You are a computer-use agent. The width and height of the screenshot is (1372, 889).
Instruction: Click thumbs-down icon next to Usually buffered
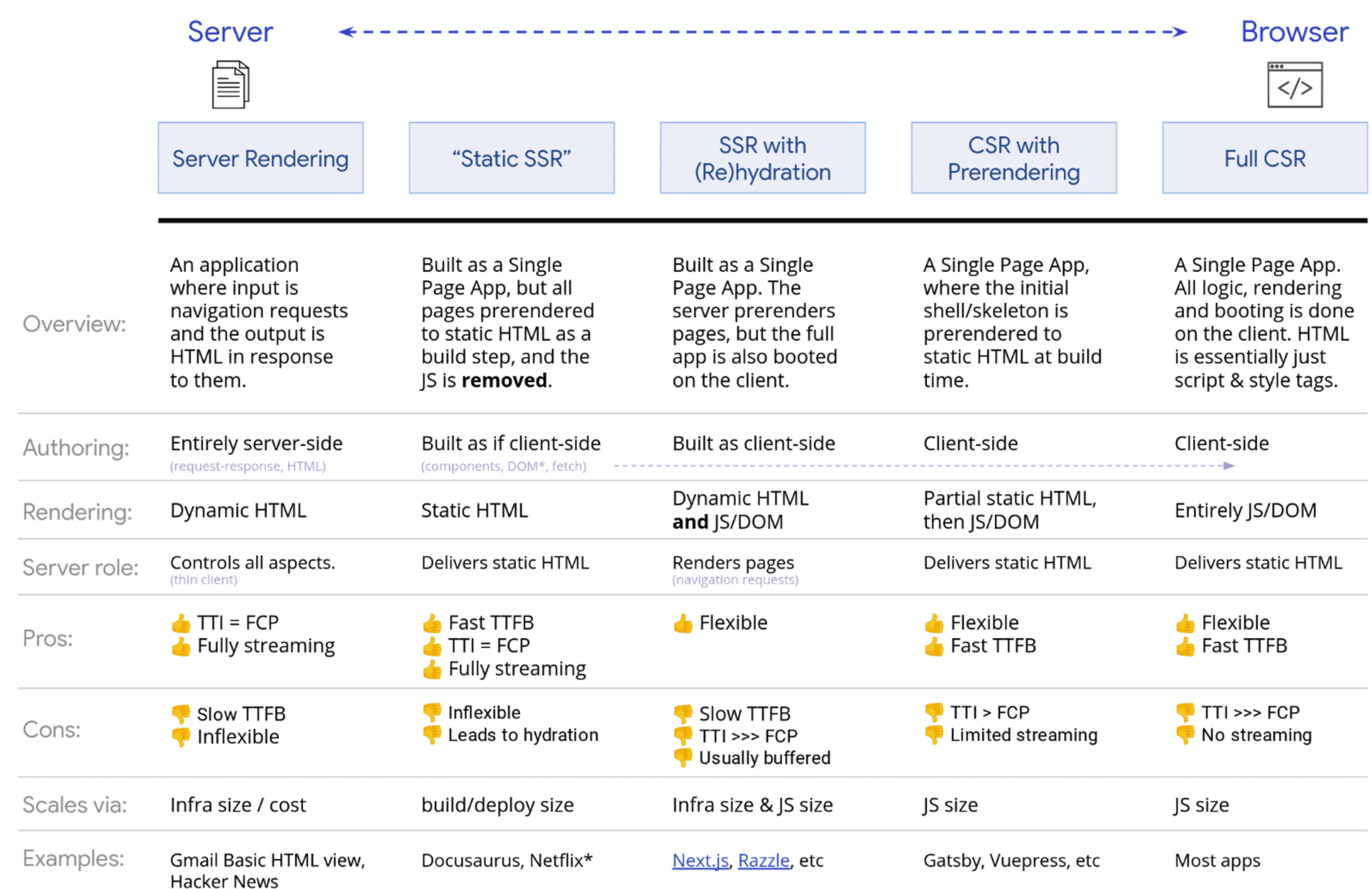coord(683,757)
